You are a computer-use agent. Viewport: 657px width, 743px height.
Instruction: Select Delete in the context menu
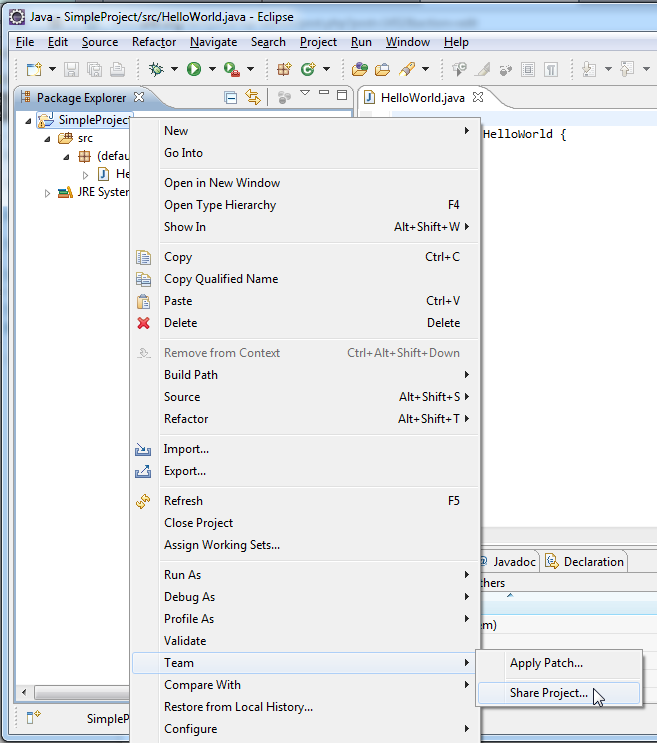(306, 323)
